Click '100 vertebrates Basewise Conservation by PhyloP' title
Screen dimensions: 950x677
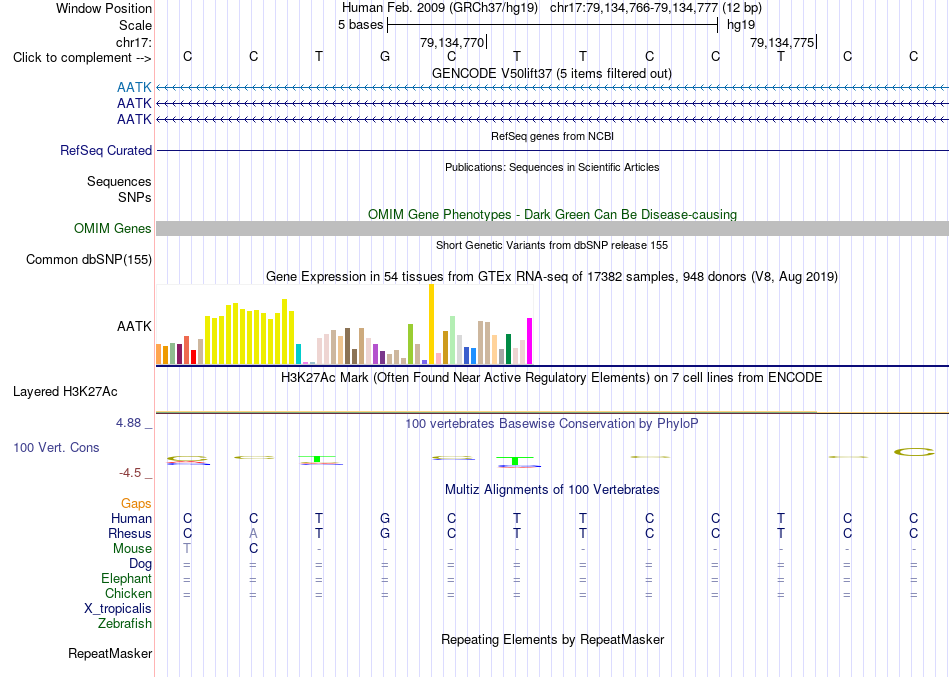[551, 424]
